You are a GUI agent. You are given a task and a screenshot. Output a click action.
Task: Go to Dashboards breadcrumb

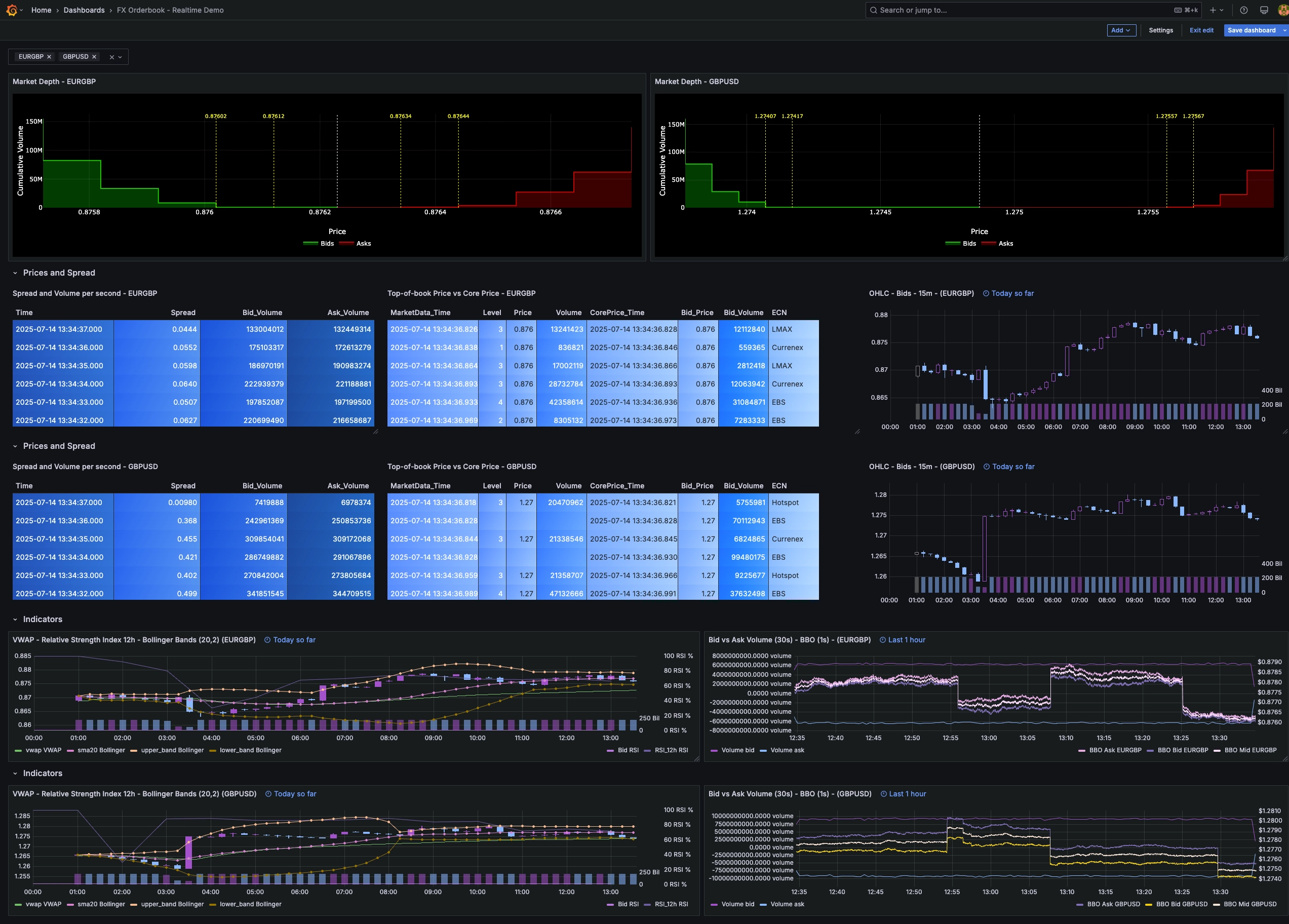(x=84, y=10)
